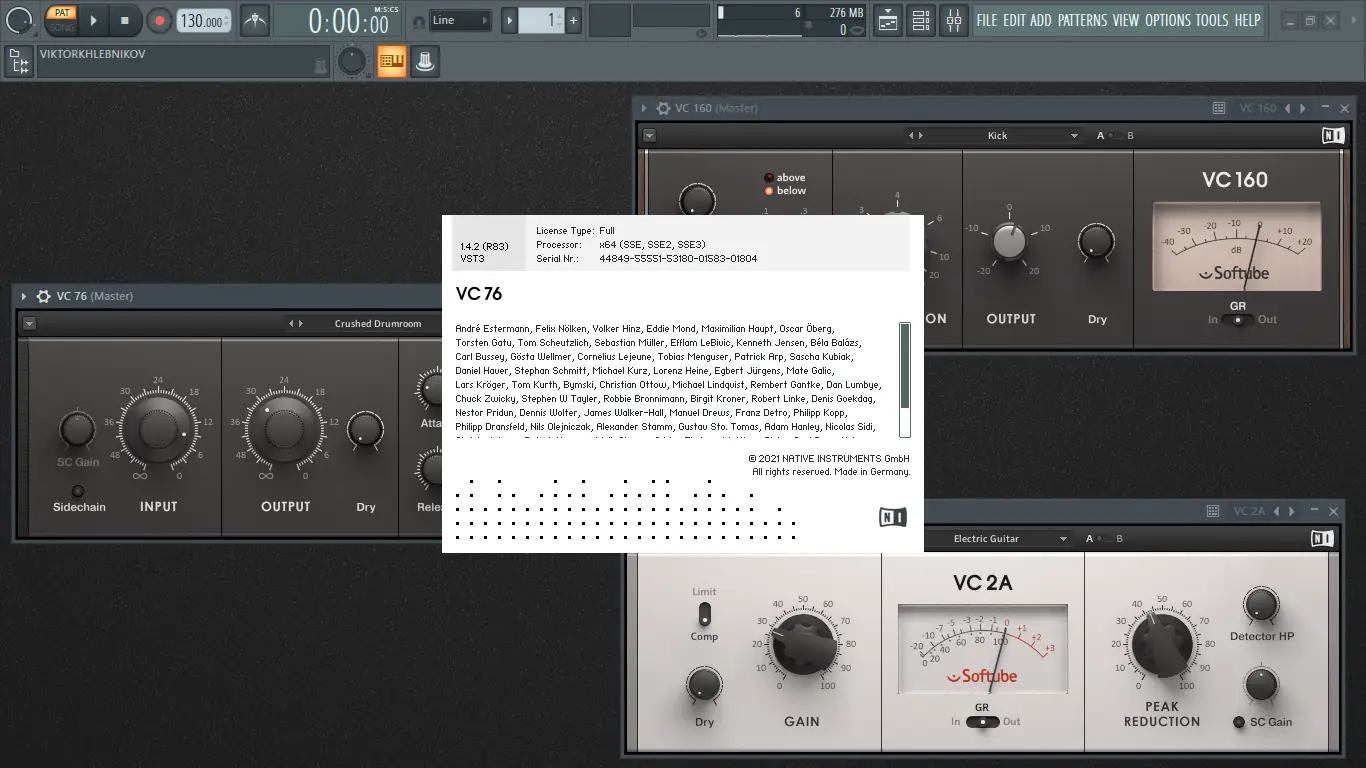Toggle the GR In/Out switch in VC 160
The width and height of the screenshot is (1366, 768).
(x=1238, y=320)
